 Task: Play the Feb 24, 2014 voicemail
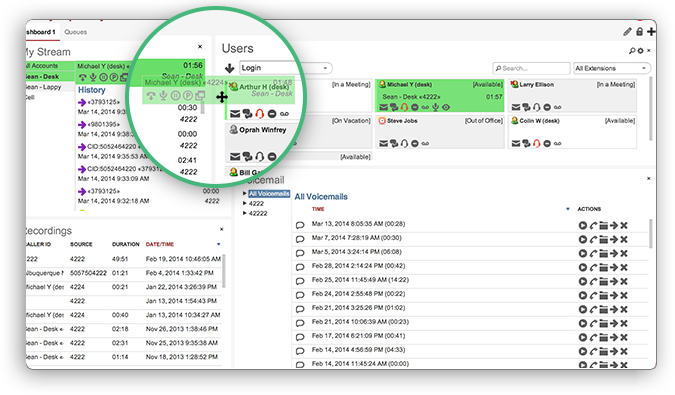pos(582,295)
